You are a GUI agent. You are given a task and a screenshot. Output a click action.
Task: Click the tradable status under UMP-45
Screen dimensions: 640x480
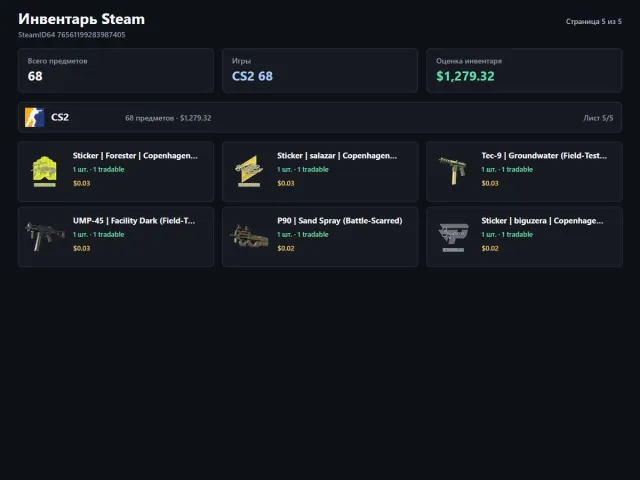tap(98, 234)
